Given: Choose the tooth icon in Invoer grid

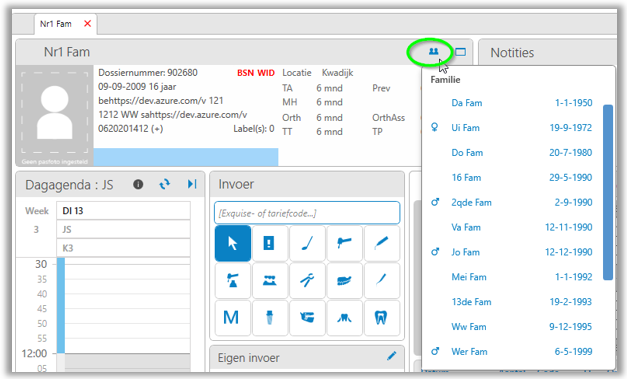Looking at the screenshot, I should pyautogui.click(x=381, y=318).
